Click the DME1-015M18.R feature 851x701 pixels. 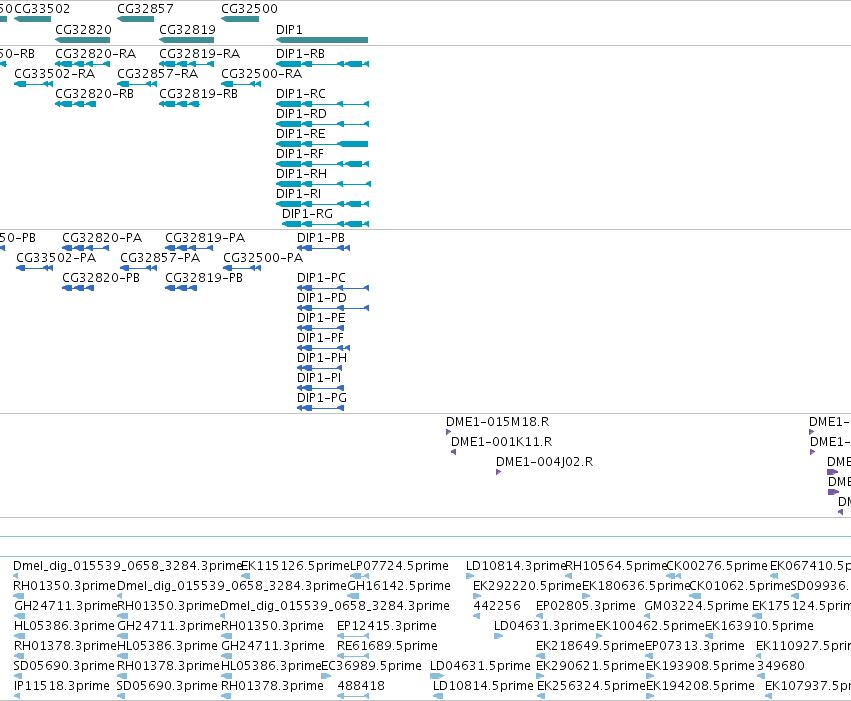click(448, 432)
